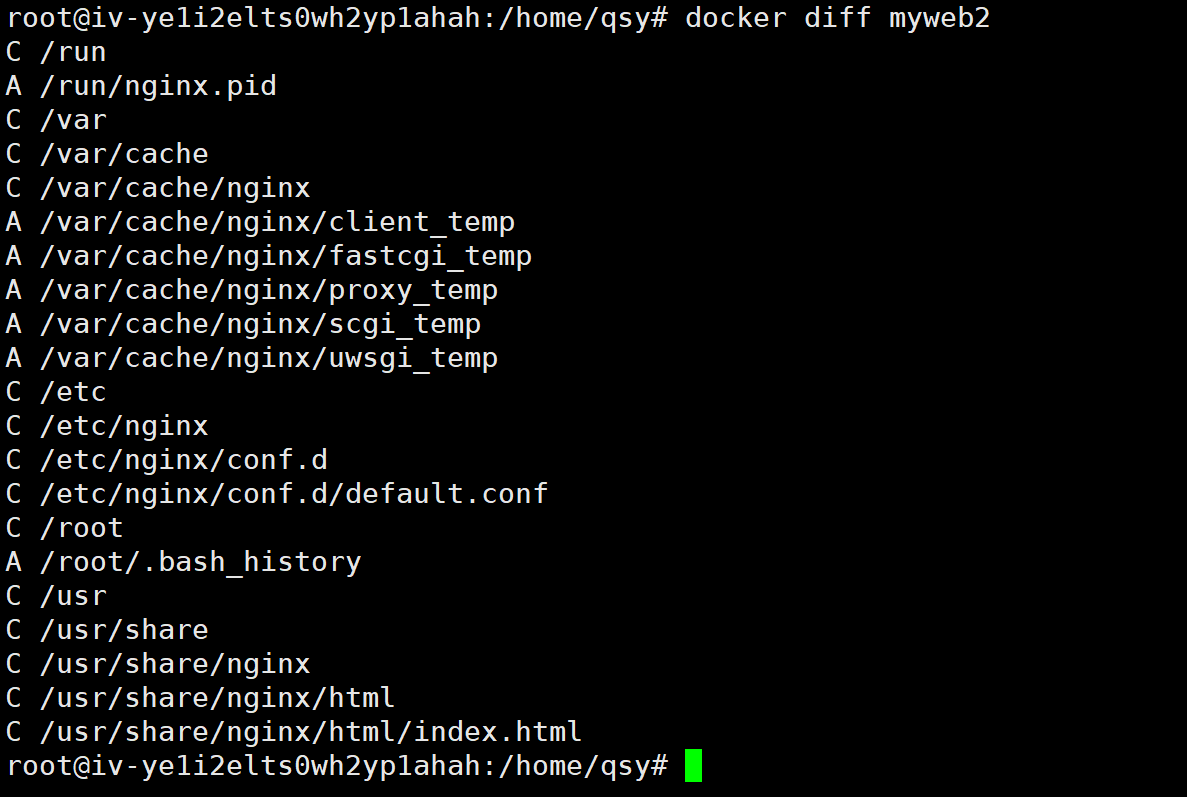Click the /var/cache/nginx/scgi_temp path
Viewport: 1187px width, 797px height.
pyautogui.click(x=260, y=324)
